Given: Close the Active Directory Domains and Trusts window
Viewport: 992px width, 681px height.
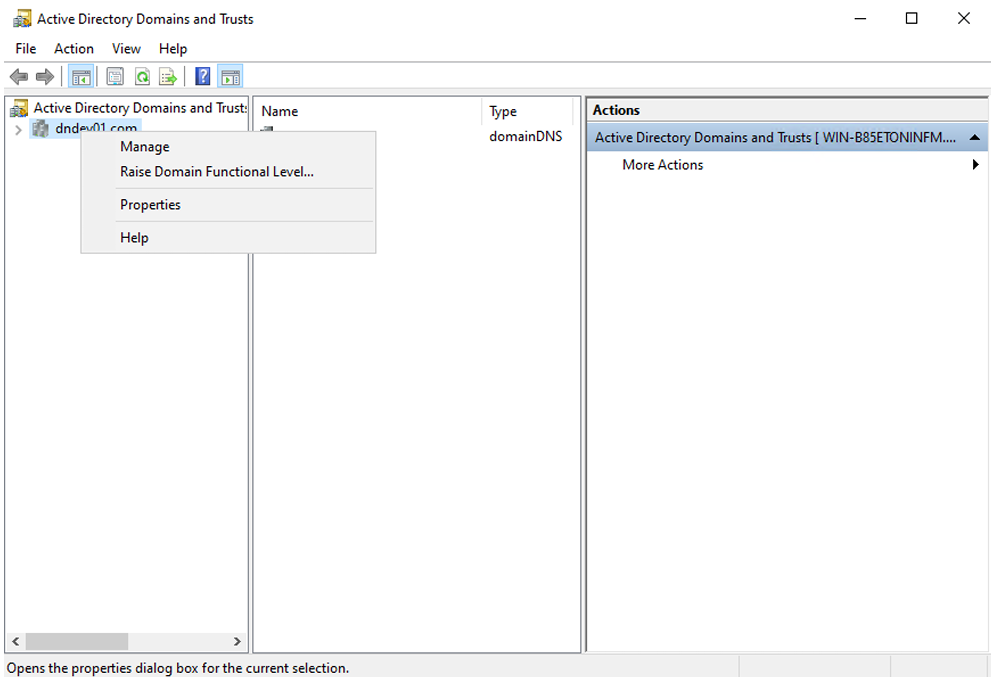Looking at the screenshot, I should [964, 18].
